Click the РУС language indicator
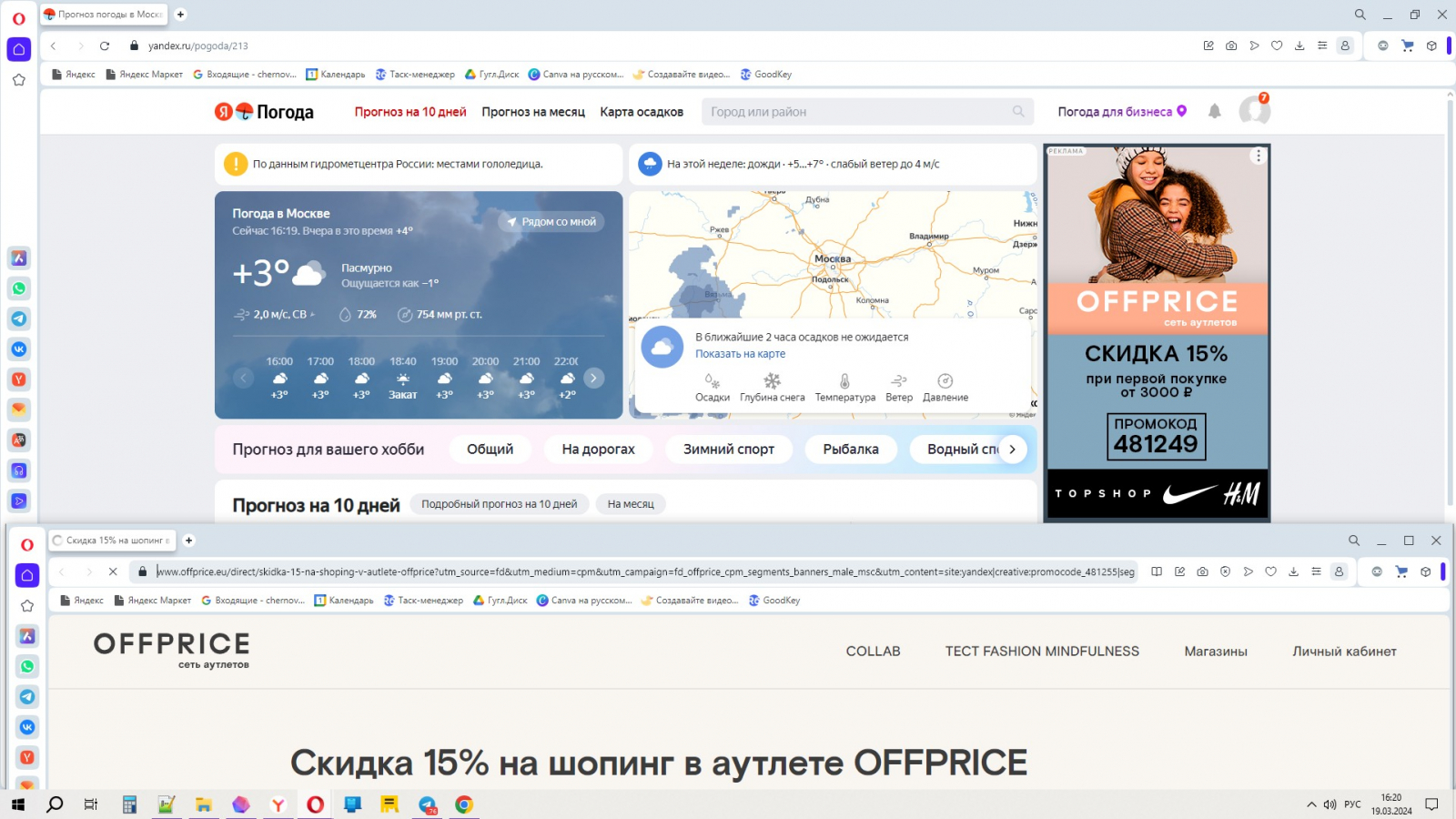The image size is (1456, 819). (x=1353, y=804)
